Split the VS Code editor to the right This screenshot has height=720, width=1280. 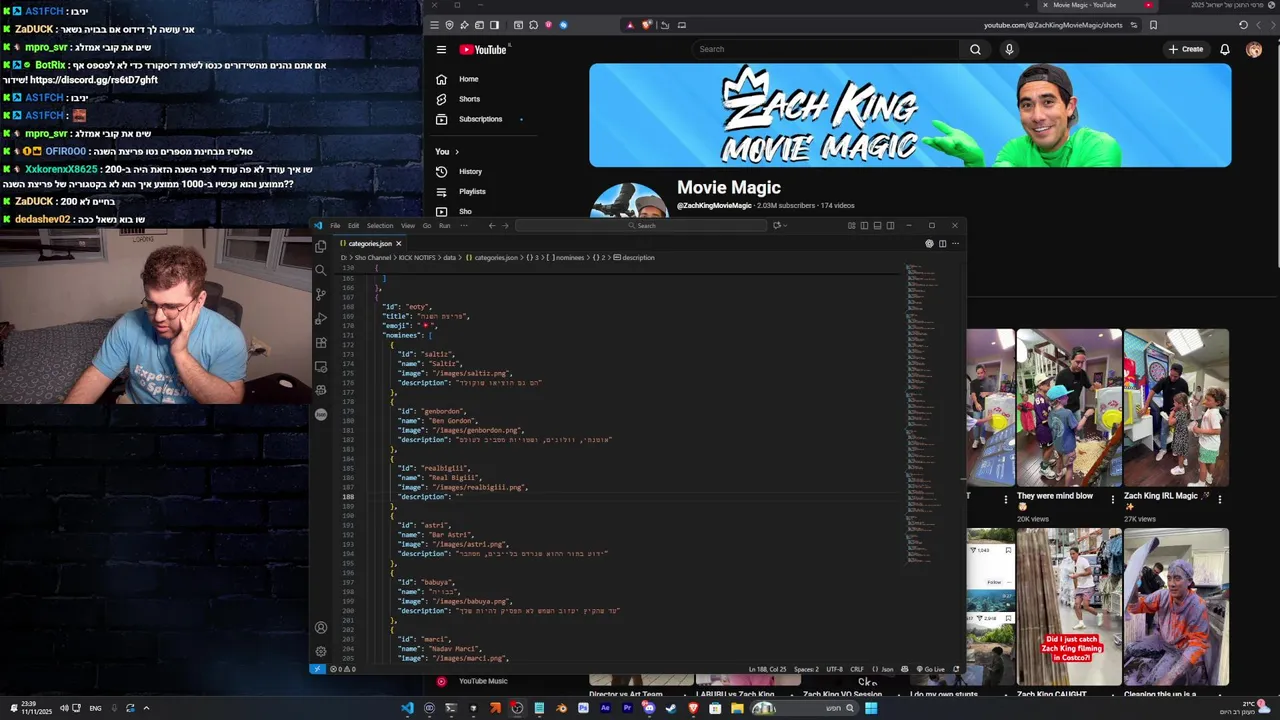pyautogui.click(x=942, y=243)
